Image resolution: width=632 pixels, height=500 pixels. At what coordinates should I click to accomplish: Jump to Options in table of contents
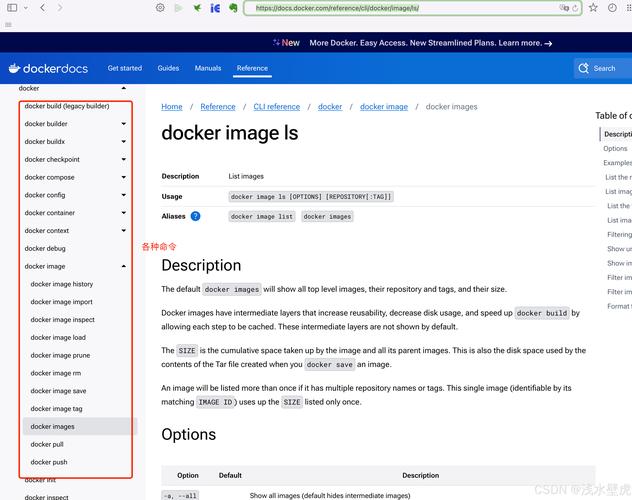[x=615, y=148]
